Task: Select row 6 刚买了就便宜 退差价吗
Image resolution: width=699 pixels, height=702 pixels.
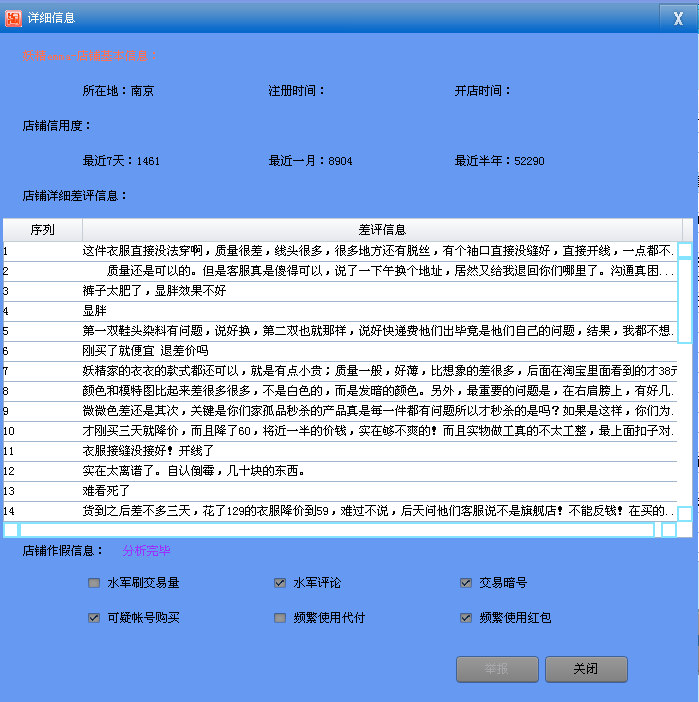Action: [340, 351]
